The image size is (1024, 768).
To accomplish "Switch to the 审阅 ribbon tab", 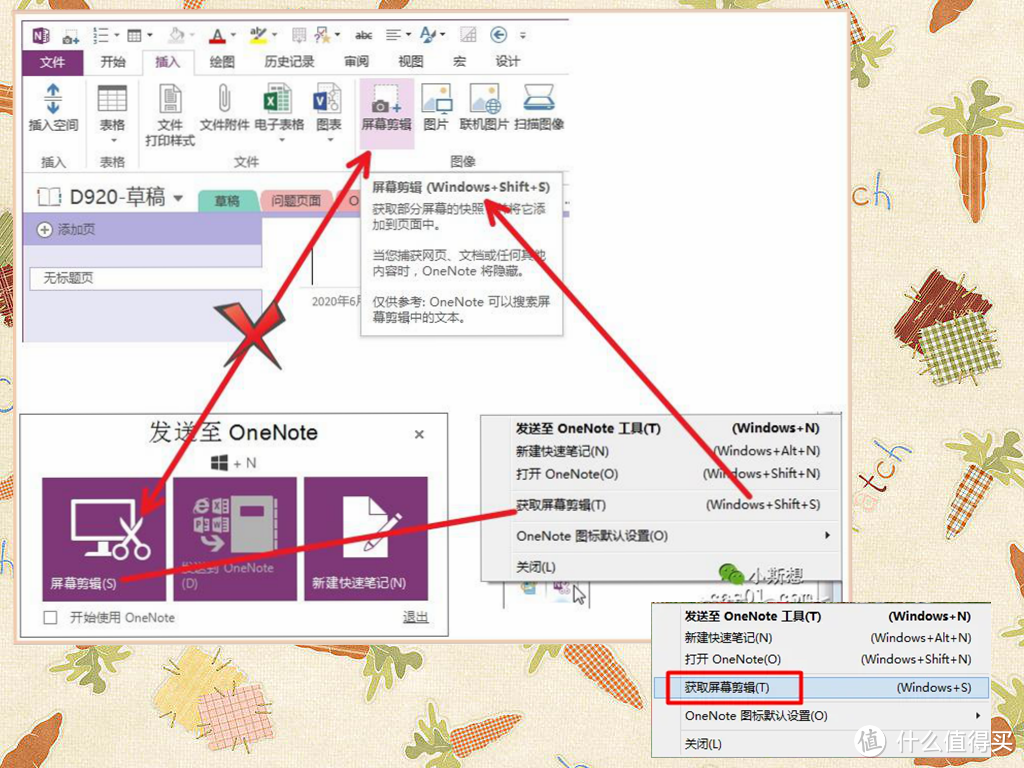I will 357,62.
